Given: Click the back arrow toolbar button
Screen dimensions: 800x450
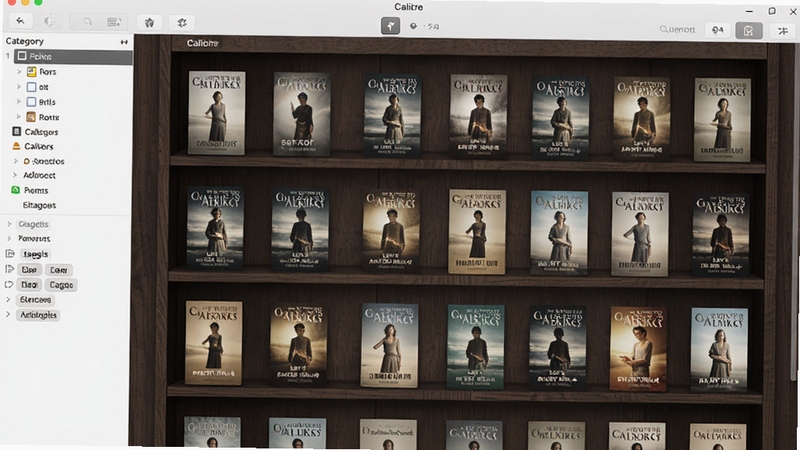Looking at the screenshot, I should point(20,21).
